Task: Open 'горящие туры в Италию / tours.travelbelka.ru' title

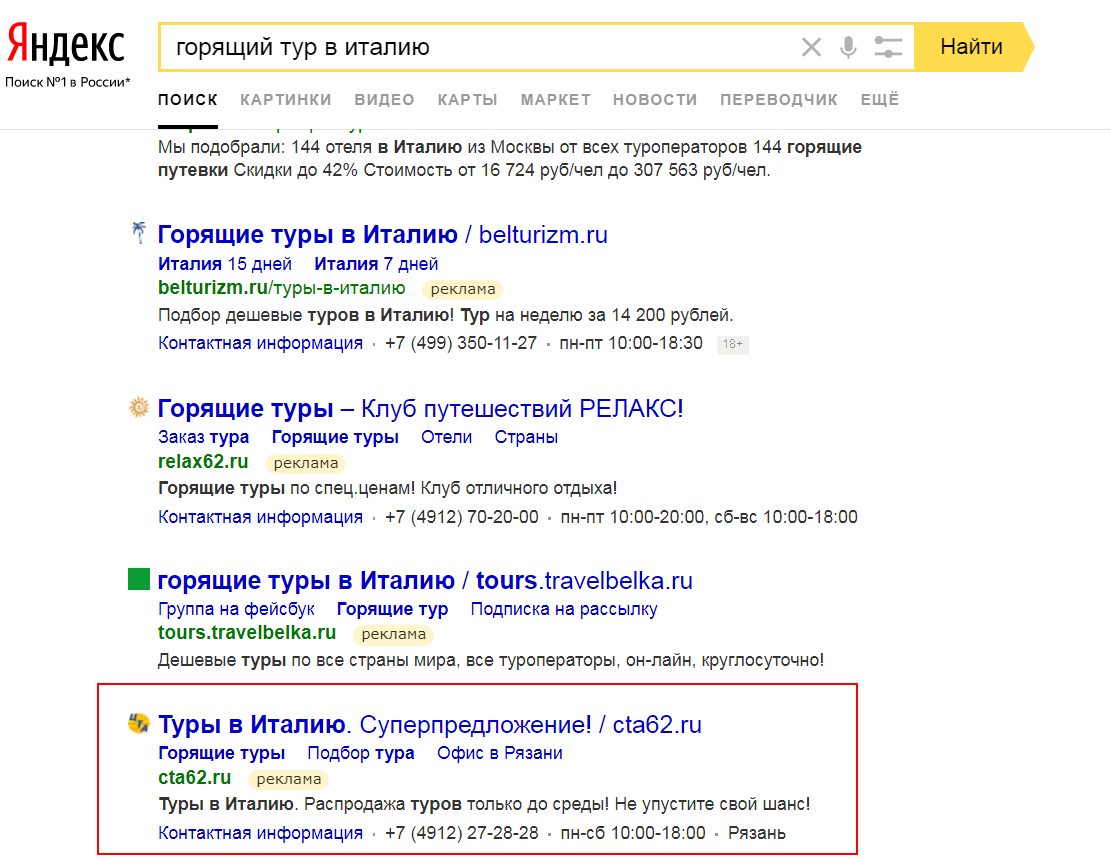Action: coord(425,580)
